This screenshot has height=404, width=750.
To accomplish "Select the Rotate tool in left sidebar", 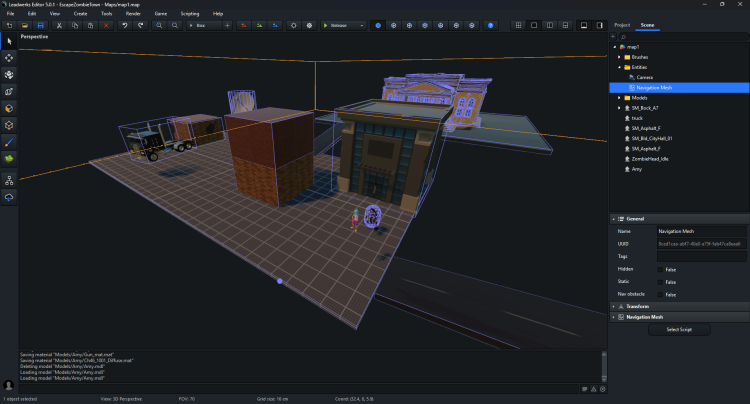I will click(10, 74).
